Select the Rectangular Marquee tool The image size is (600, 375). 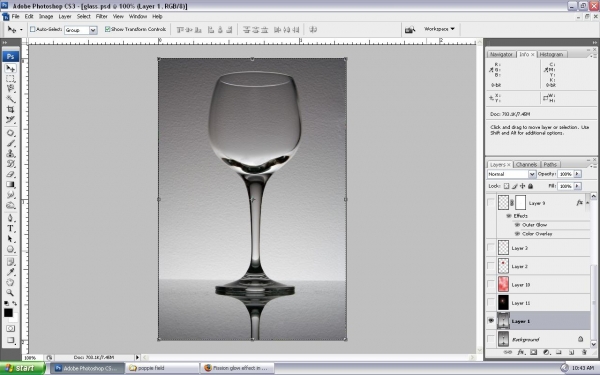(x=10, y=79)
